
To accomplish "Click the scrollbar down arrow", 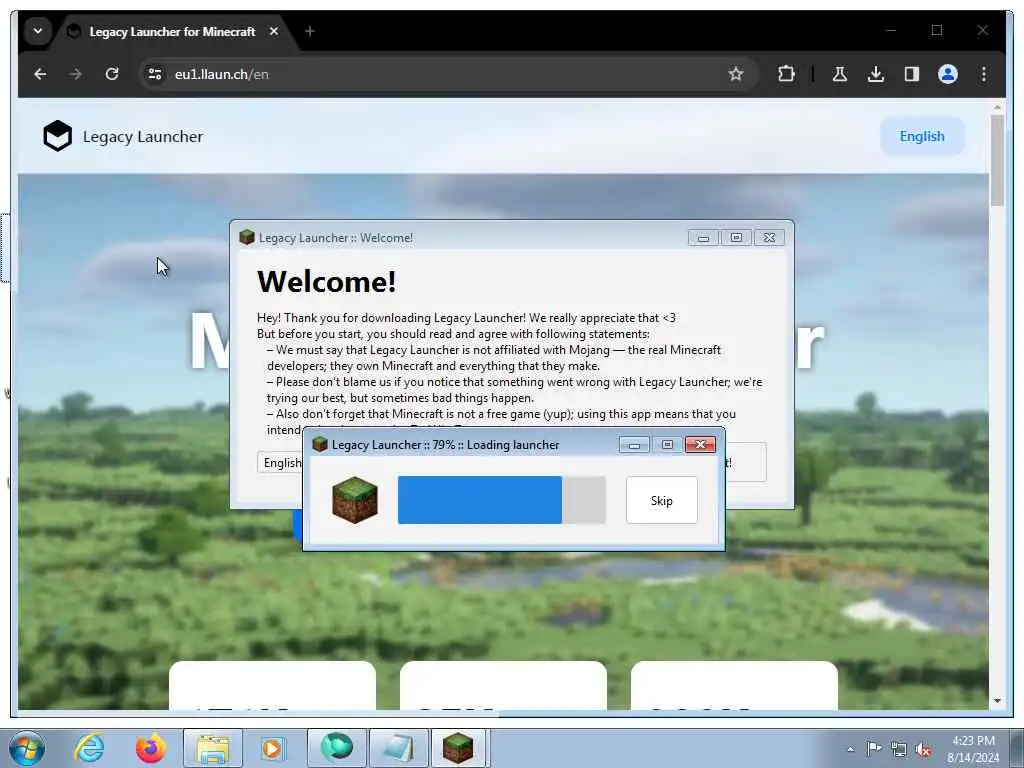I will coord(997,701).
